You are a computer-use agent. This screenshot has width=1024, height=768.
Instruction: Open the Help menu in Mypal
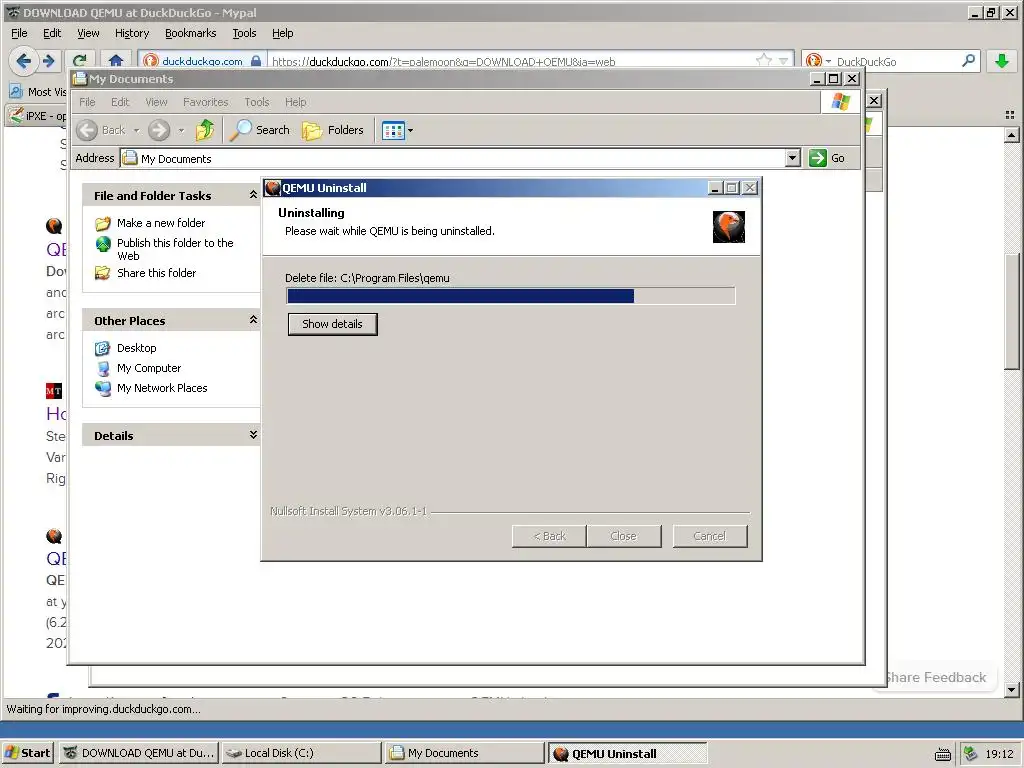click(x=282, y=33)
